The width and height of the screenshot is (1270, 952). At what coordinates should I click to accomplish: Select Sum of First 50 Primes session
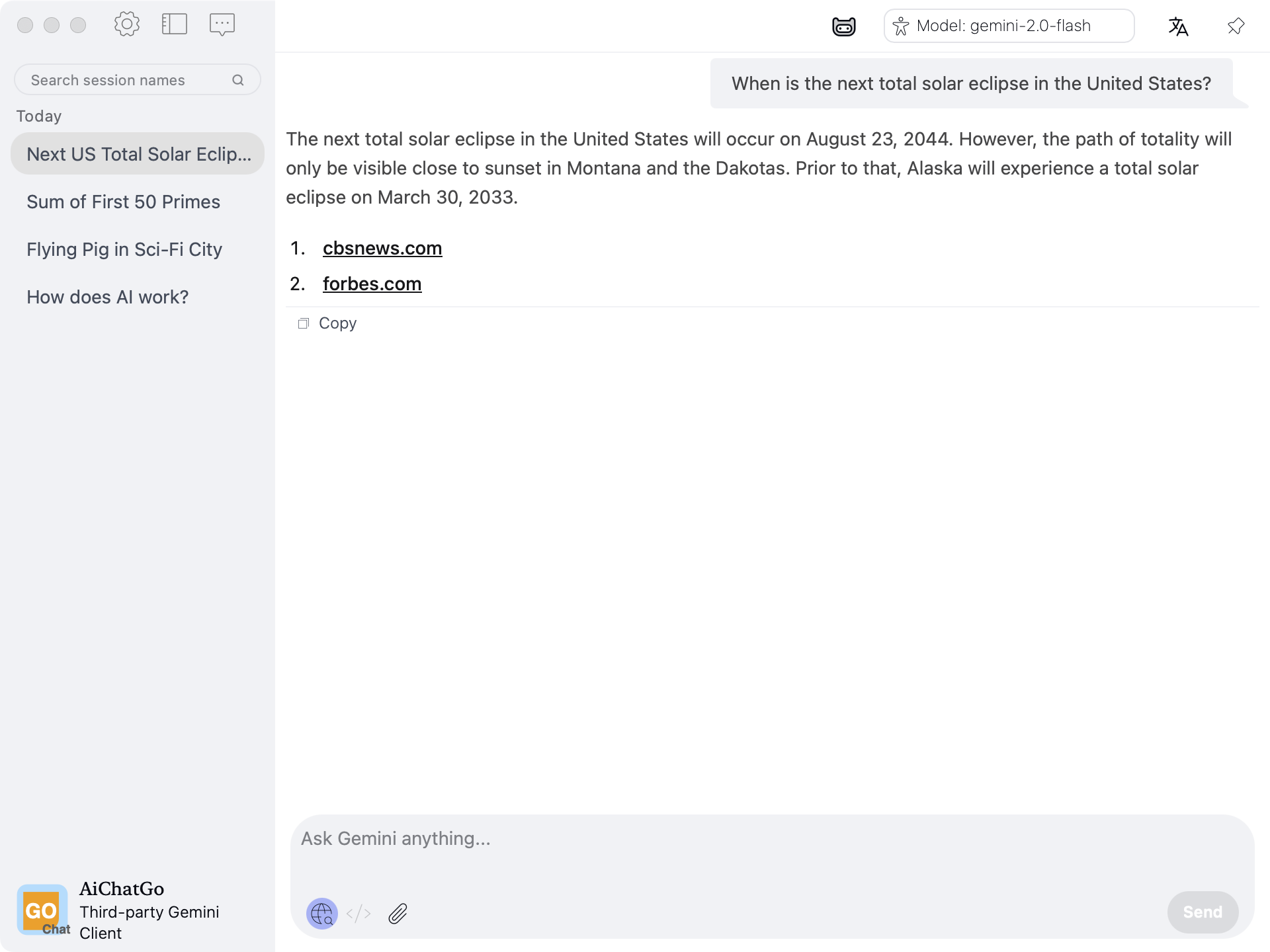[124, 202]
